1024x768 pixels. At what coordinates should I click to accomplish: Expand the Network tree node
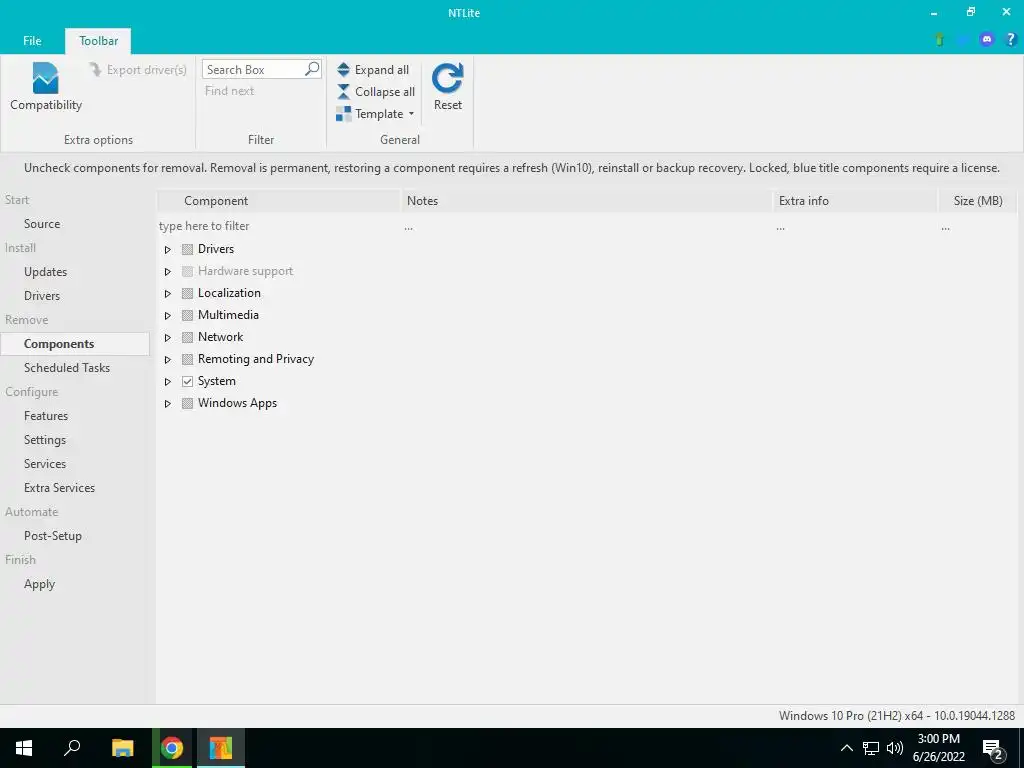[x=168, y=338]
